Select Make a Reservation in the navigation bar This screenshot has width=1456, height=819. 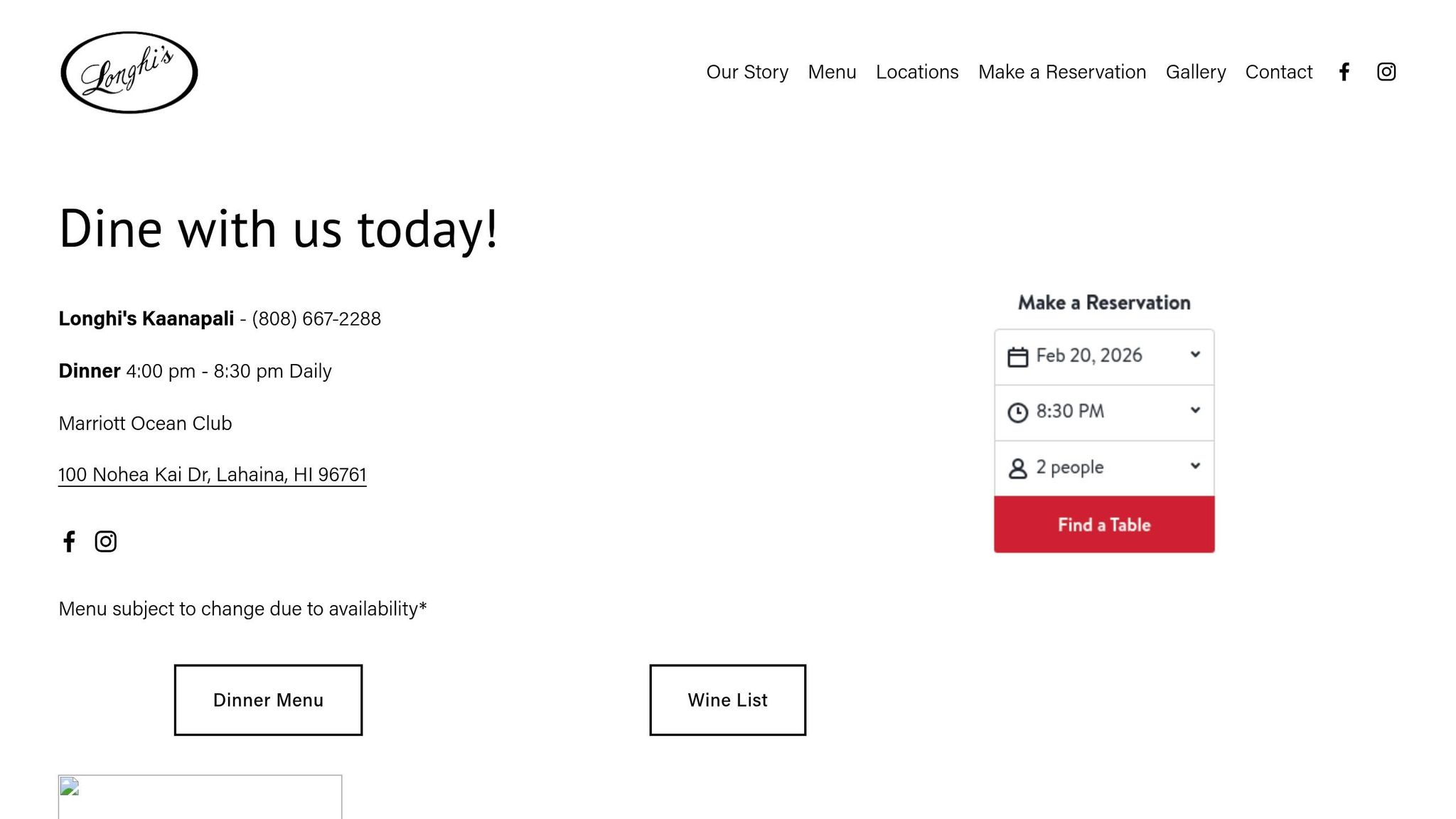point(1062,72)
